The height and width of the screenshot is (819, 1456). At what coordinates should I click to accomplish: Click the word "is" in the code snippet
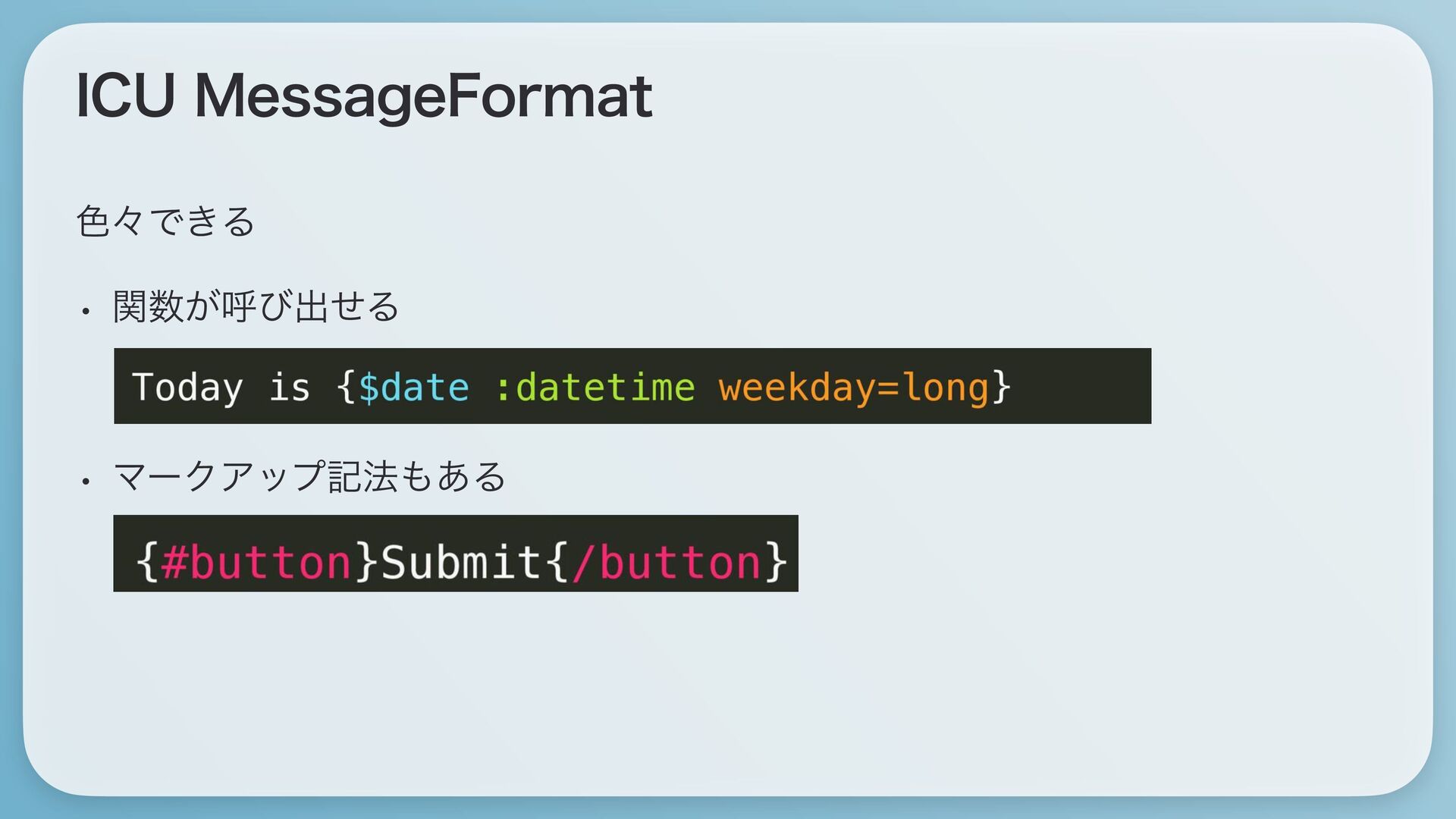pos(290,388)
